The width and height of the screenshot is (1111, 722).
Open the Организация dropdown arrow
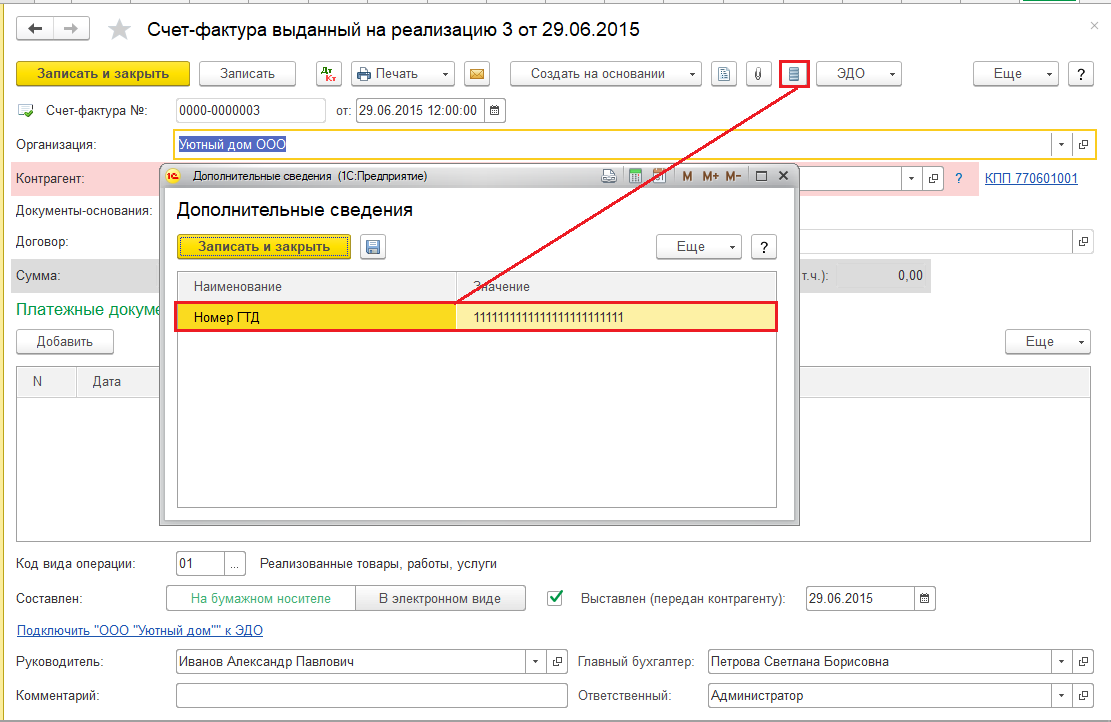tap(1061, 145)
